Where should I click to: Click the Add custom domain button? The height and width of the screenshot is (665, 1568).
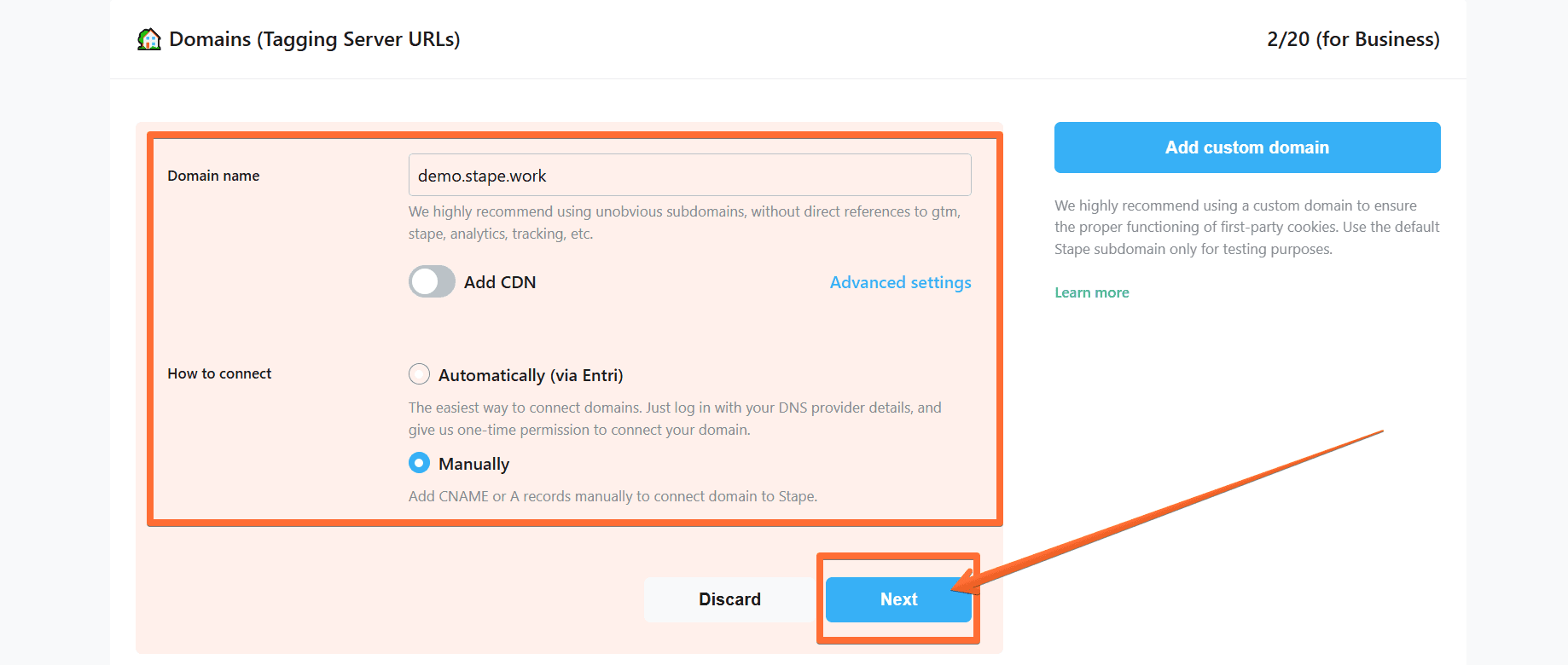coord(1247,147)
